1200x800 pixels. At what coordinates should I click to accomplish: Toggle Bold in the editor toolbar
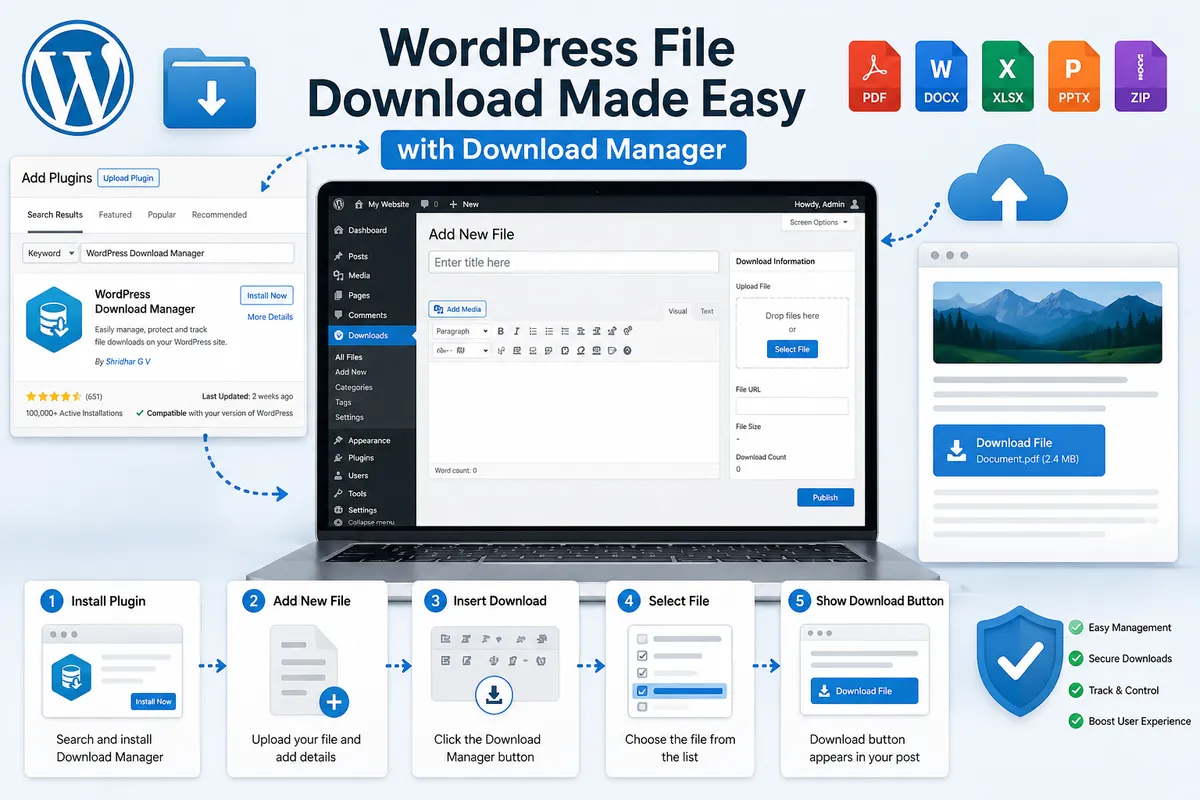pos(501,331)
